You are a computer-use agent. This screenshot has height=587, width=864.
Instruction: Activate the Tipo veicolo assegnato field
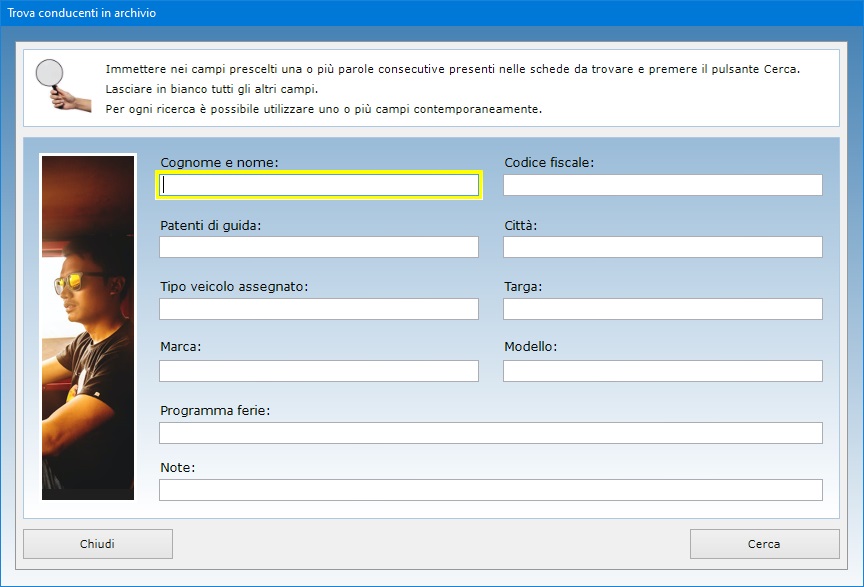click(319, 309)
